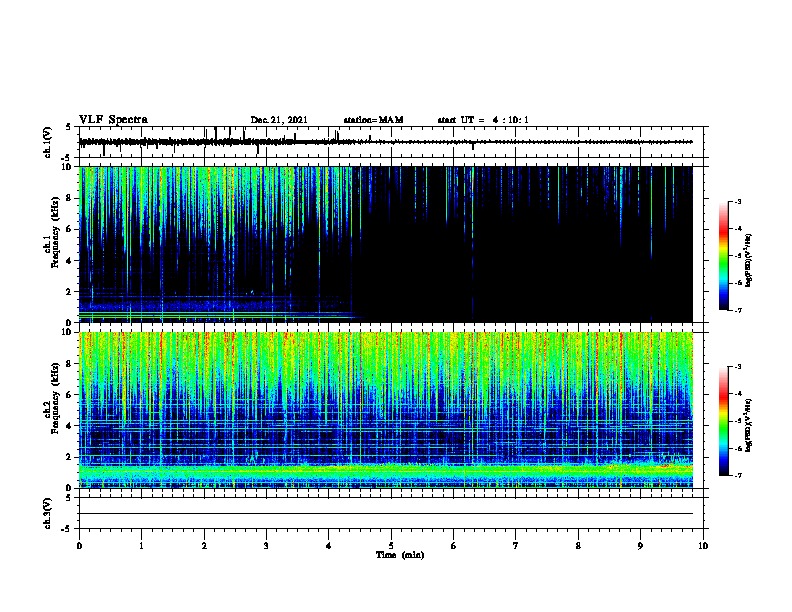Select the "Dec. 21, 2021" date text
This screenshot has height=612, width=792.
click(x=279, y=120)
